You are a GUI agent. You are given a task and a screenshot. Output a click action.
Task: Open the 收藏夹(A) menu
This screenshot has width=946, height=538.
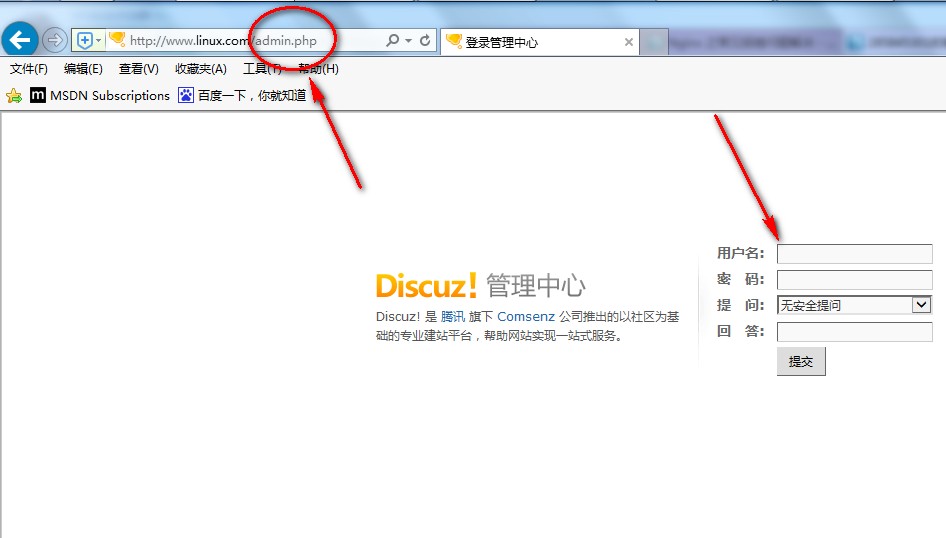click(201, 69)
